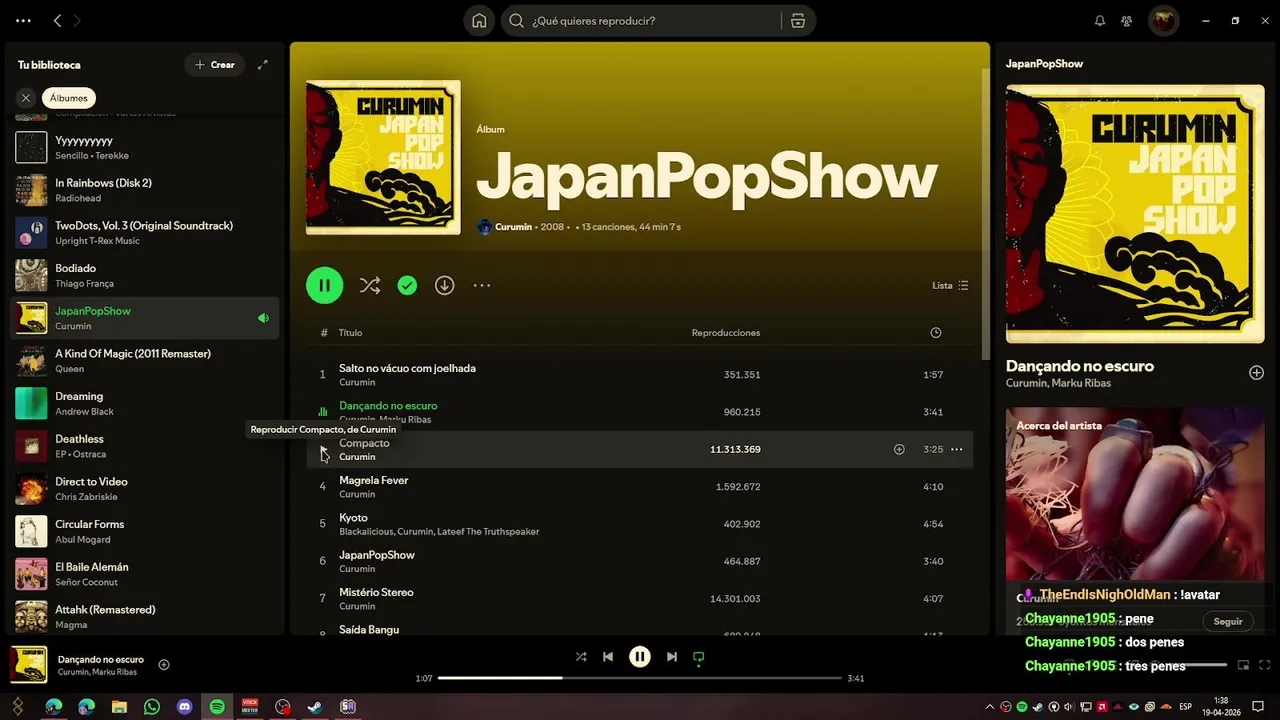Add current song from bottom bar plus icon
1280x720 pixels.
click(164, 665)
